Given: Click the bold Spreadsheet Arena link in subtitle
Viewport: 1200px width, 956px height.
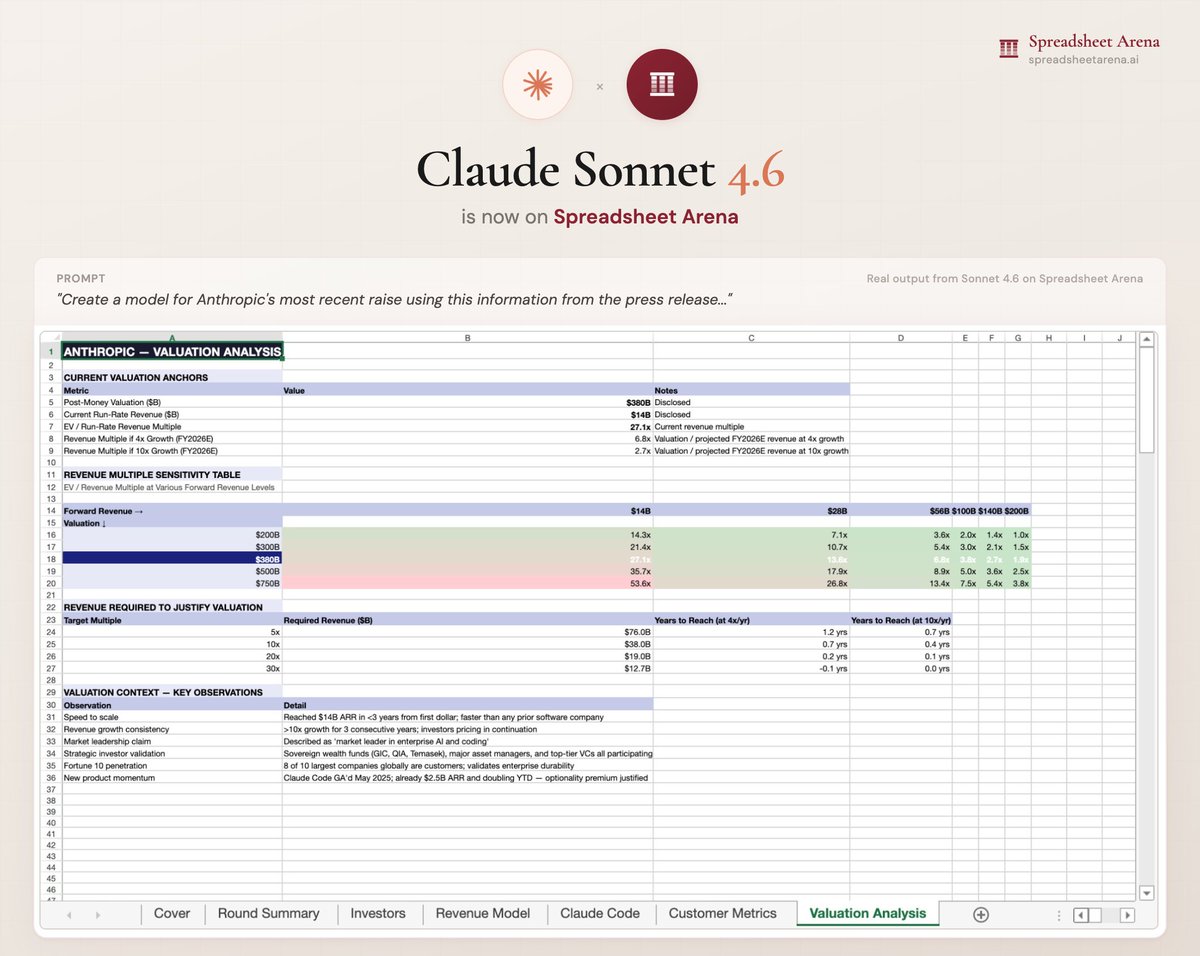Looking at the screenshot, I should coord(646,216).
